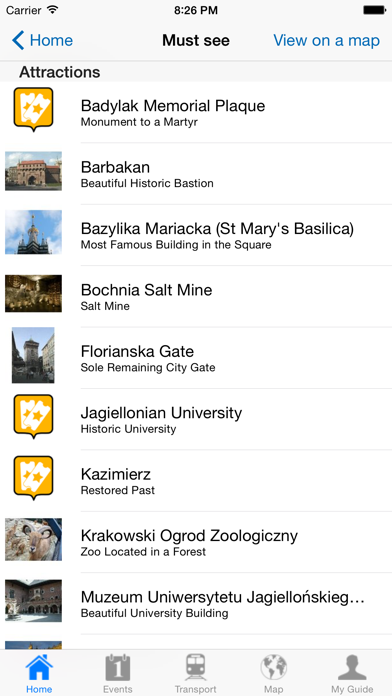
Task: Go to the My Guide profile tab
Action: [x=352, y=673]
